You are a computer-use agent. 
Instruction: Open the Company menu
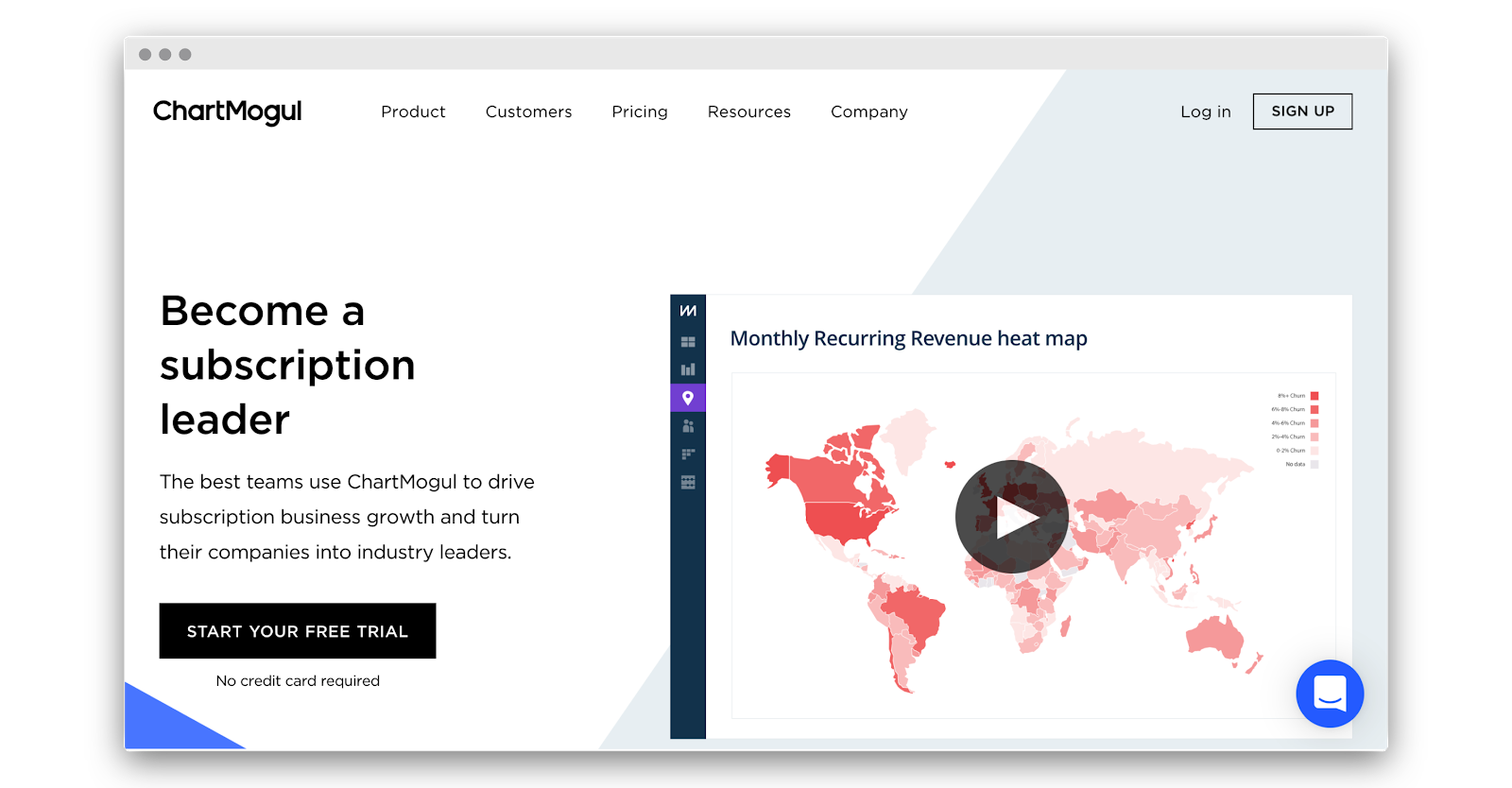click(869, 111)
